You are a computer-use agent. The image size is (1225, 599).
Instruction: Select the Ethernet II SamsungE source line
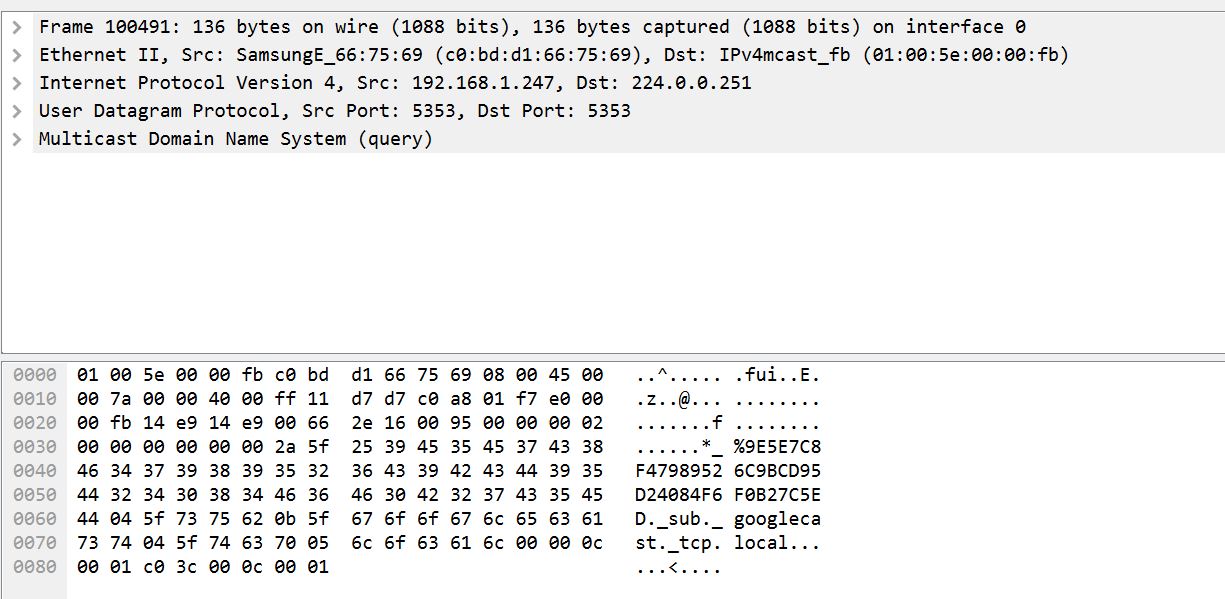(x=628, y=55)
